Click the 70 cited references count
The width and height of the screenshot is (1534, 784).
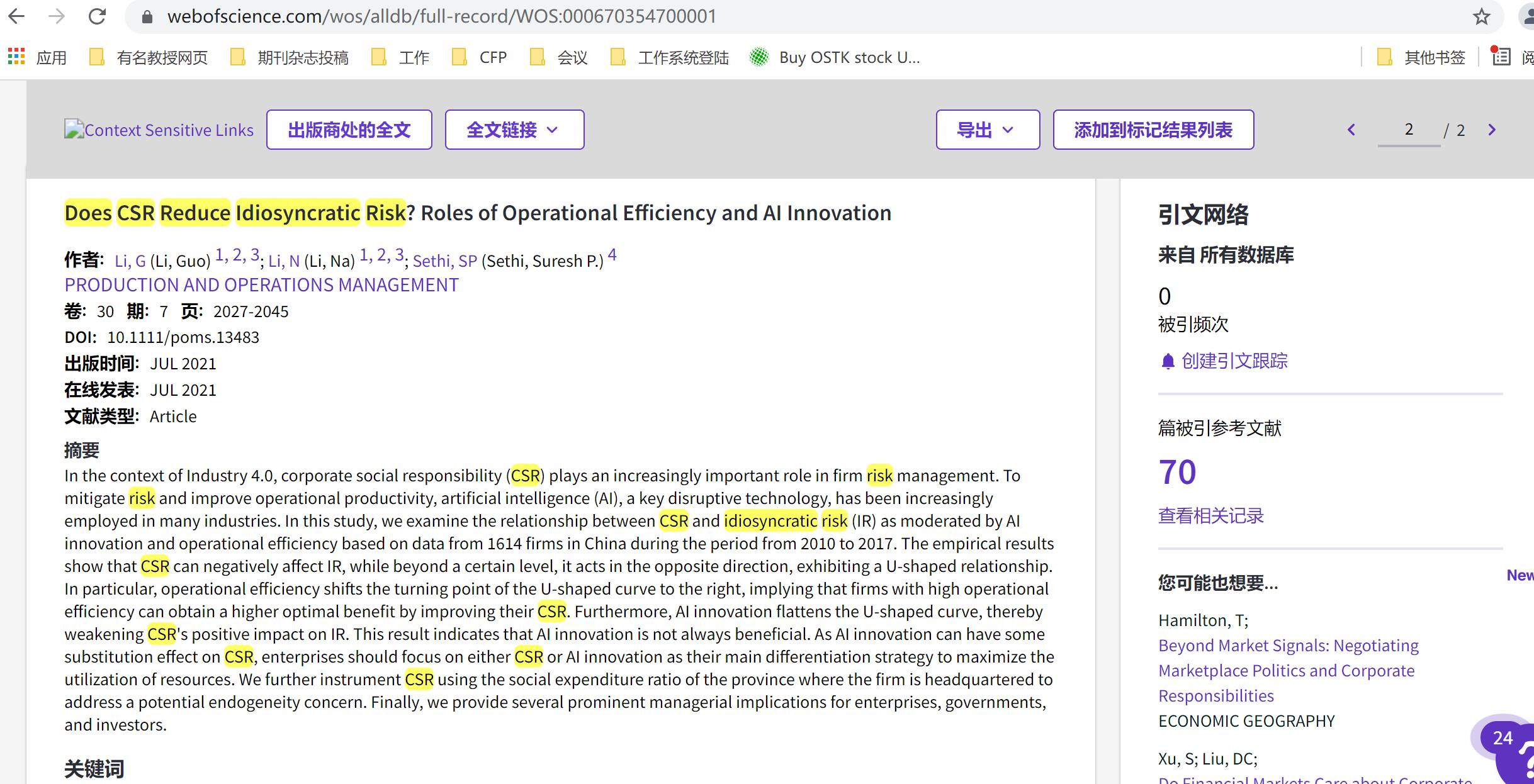(1177, 472)
